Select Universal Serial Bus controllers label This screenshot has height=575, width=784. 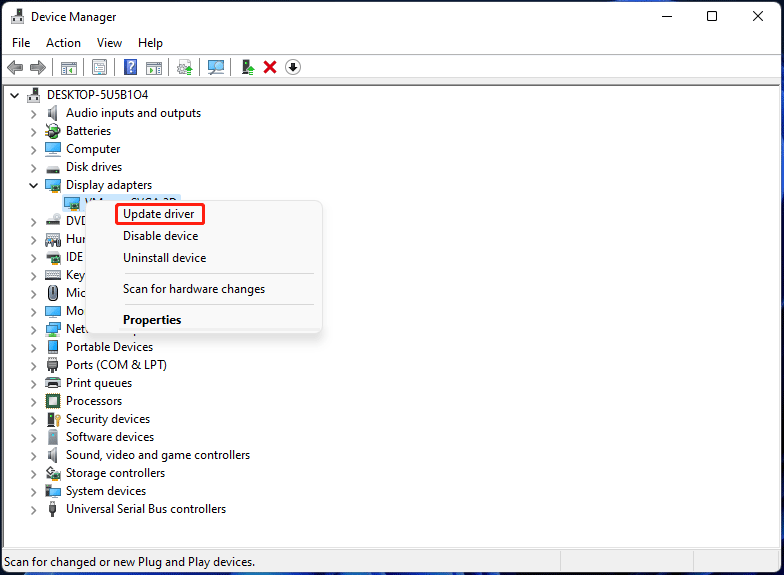[146, 509]
